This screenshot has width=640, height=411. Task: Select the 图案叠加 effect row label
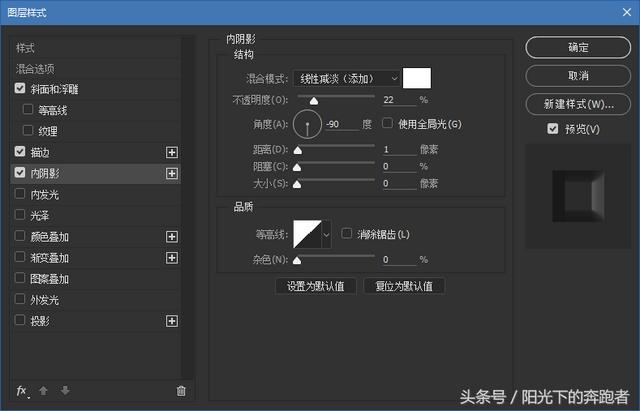(x=49, y=279)
